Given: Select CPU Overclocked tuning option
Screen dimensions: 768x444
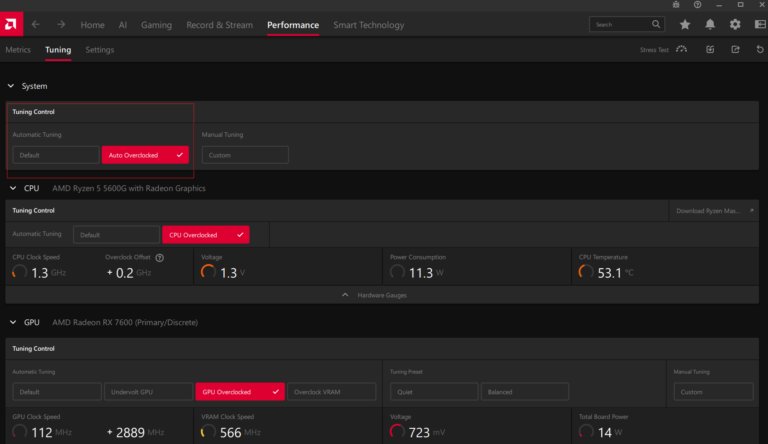Looking at the screenshot, I should tap(206, 235).
